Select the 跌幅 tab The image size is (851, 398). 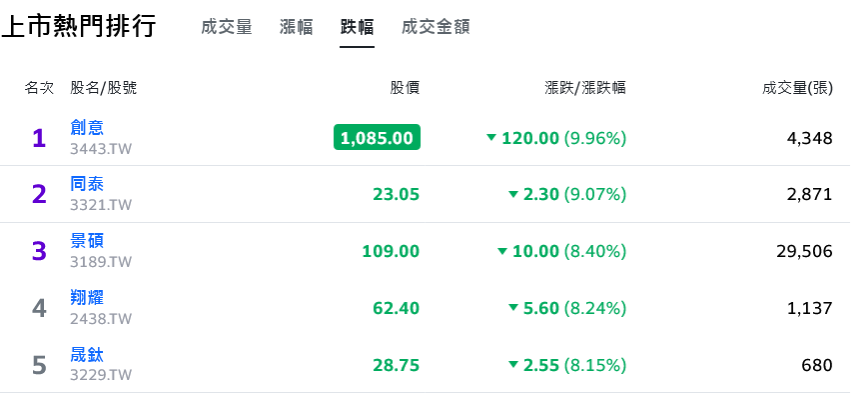357,27
